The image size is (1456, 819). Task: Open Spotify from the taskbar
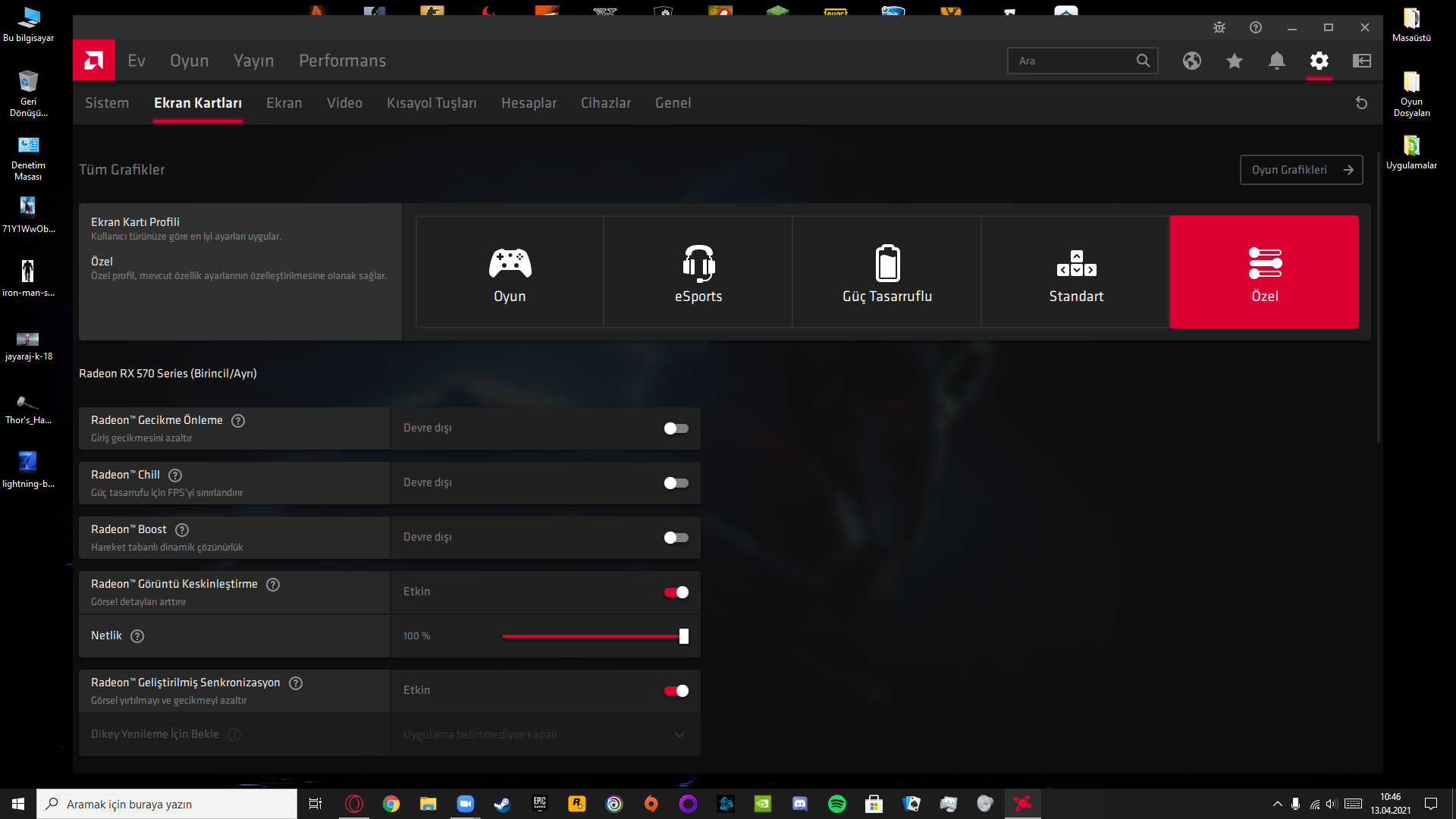pyautogui.click(x=837, y=804)
